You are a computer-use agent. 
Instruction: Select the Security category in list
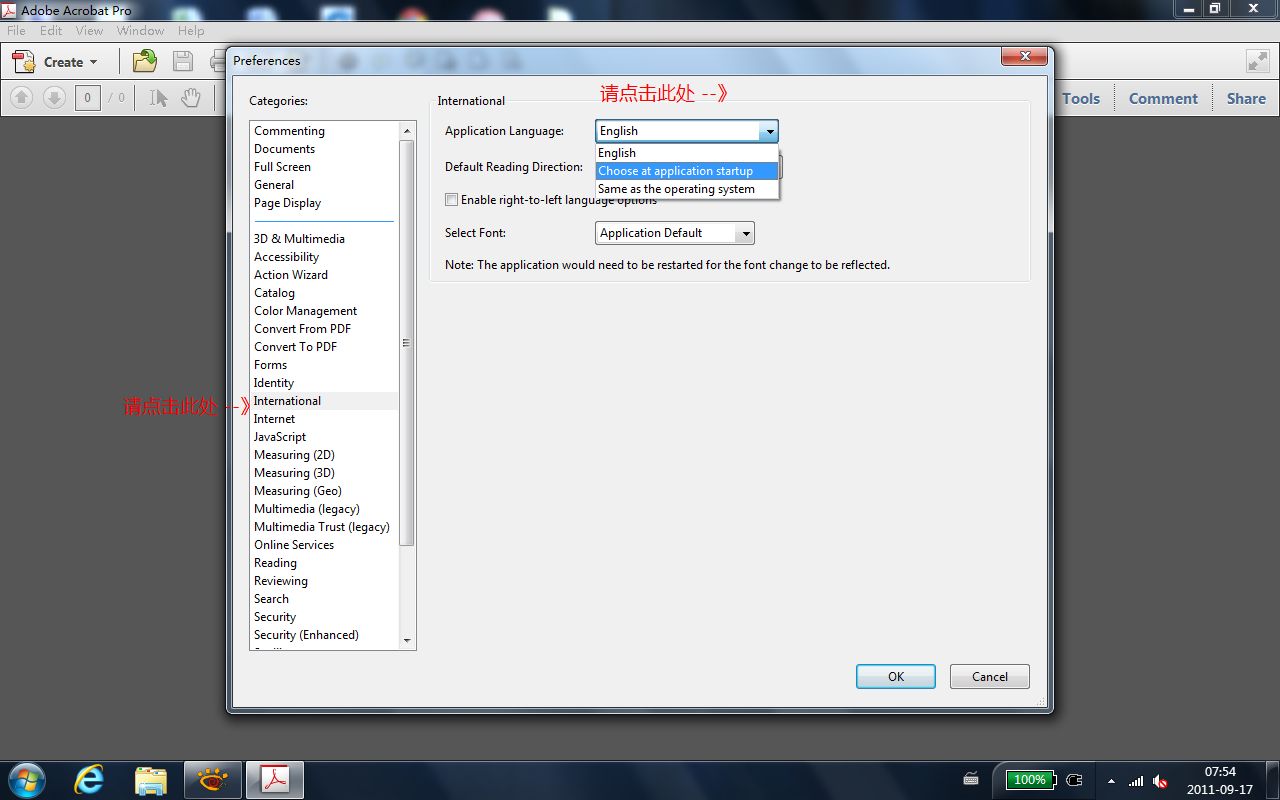tap(275, 617)
